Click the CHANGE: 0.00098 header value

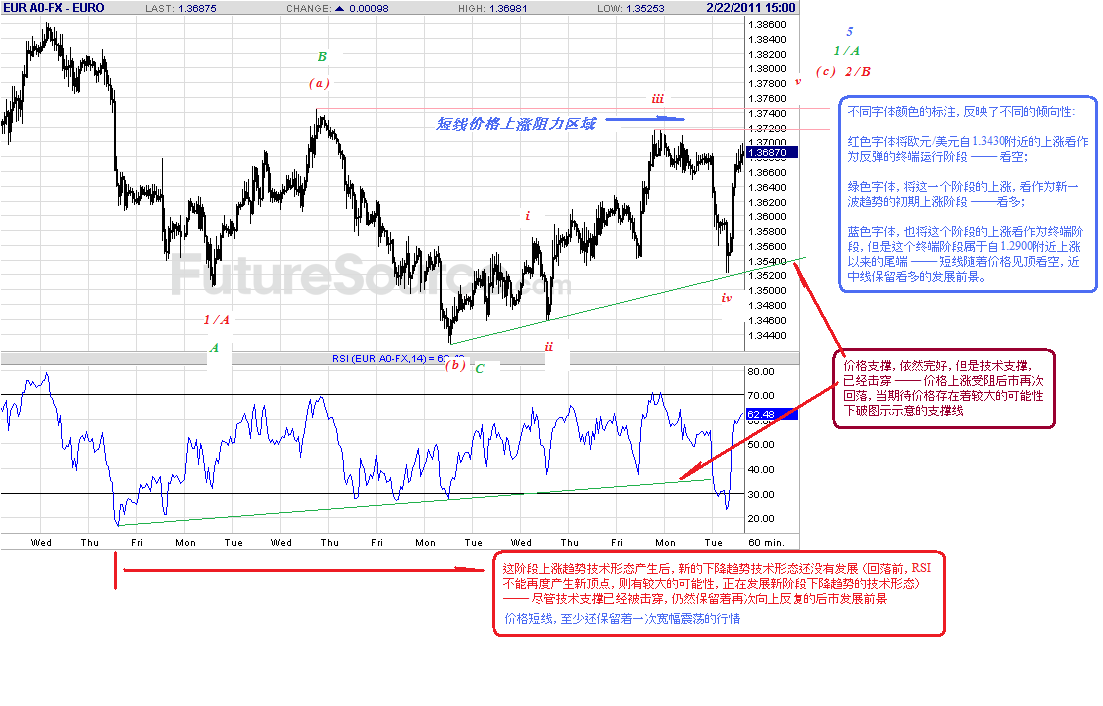click(337, 8)
